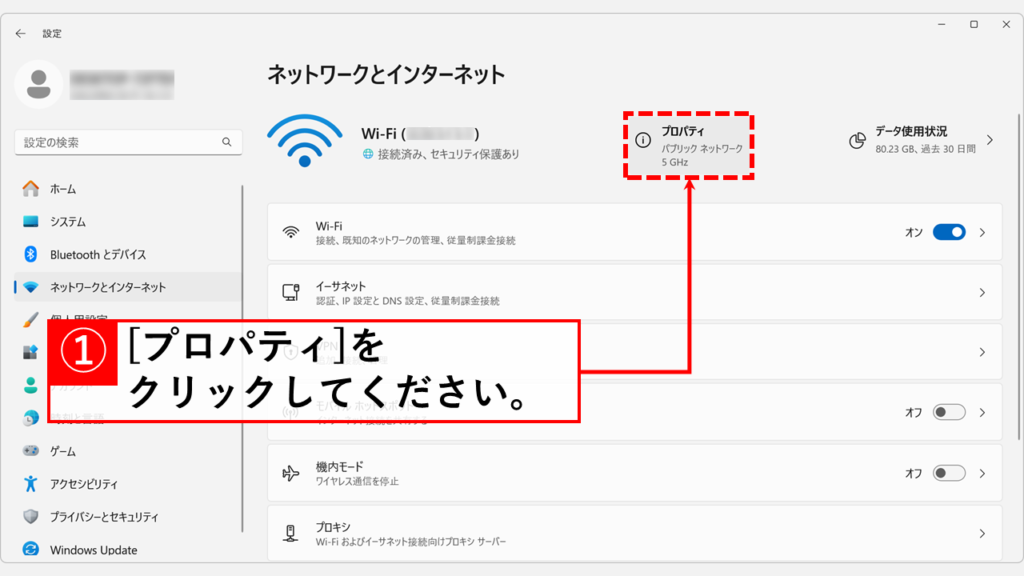The height and width of the screenshot is (576, 1024).
Task: Click the data usage pie chart icon
Action: (857, 141)
